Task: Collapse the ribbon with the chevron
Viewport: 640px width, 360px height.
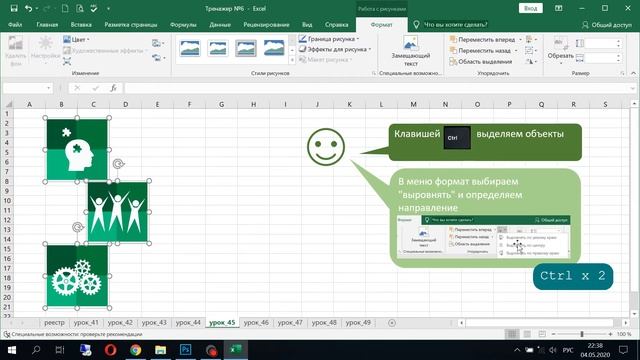Action: (633, 73)
